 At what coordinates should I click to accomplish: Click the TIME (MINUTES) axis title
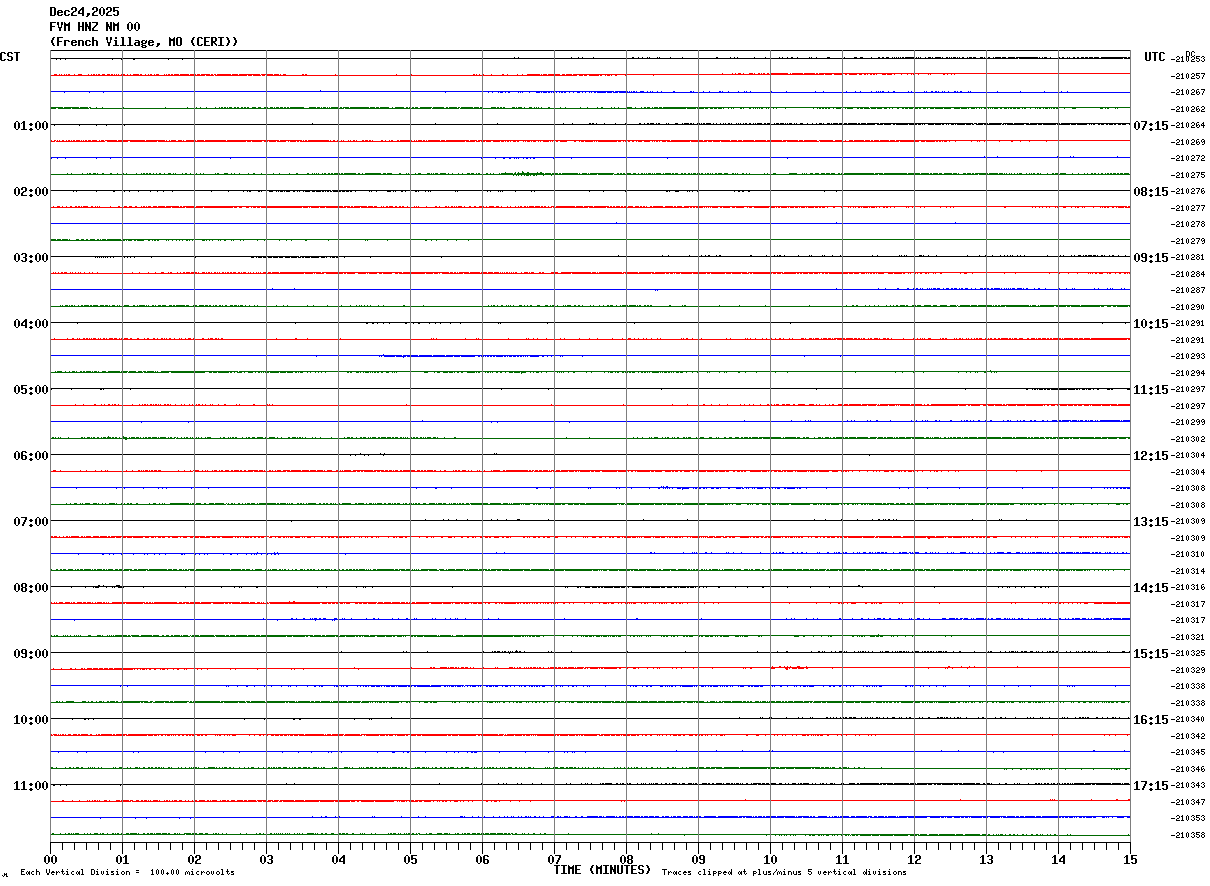[602, 870]
